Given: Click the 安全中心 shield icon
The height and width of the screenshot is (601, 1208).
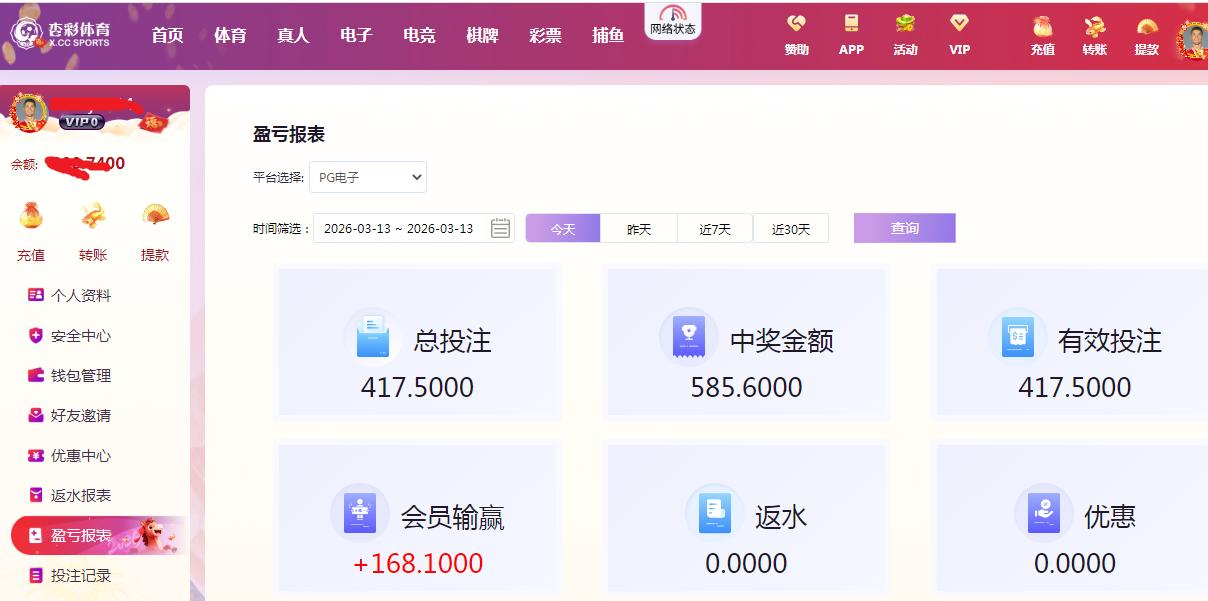Looking at the screenshot, I should [36, 335].
